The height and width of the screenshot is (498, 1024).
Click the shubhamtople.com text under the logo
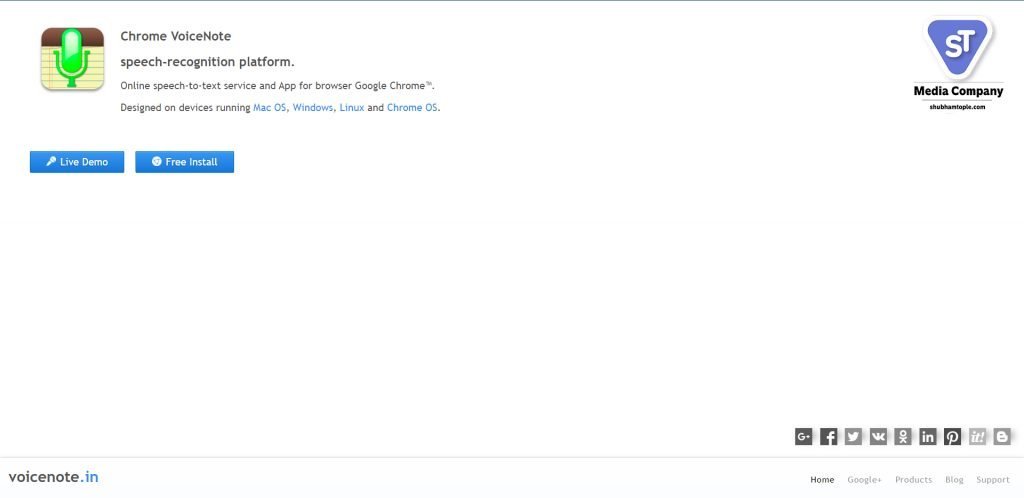pos(957,106)
